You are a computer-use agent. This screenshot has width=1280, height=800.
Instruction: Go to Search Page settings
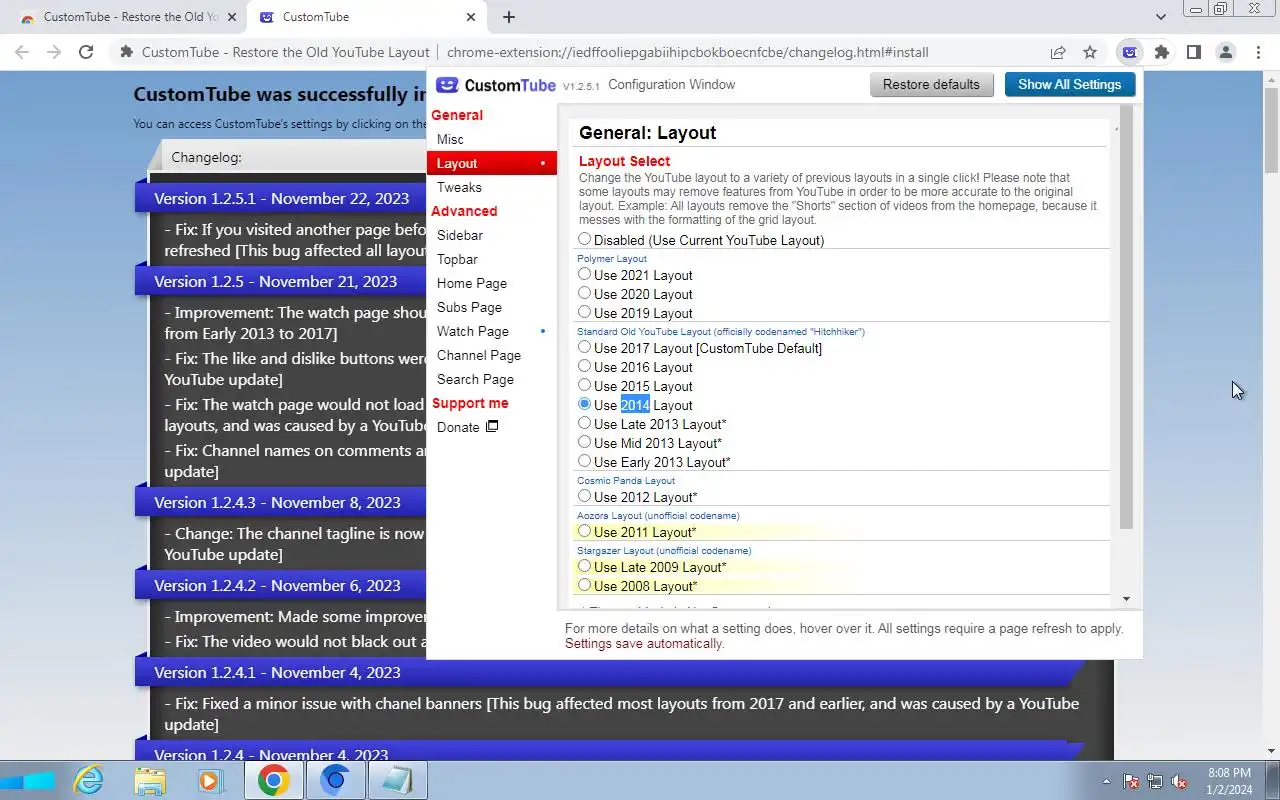tap(475, 379)
